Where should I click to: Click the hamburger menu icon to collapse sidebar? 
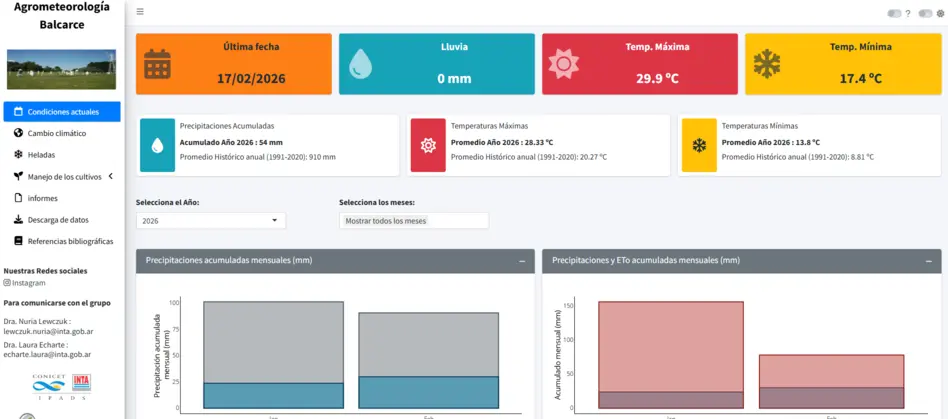(140, 12)
